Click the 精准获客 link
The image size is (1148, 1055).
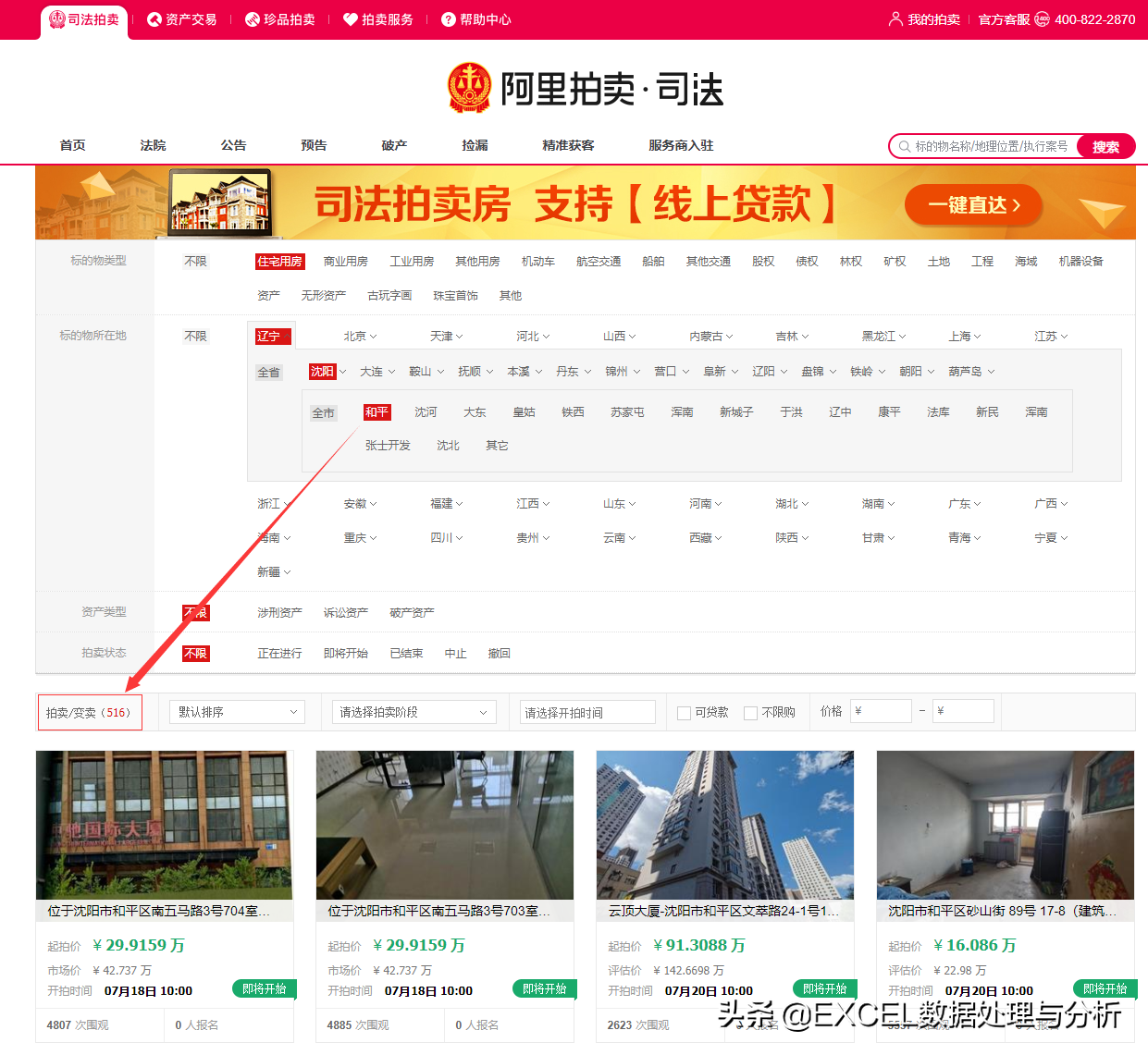tap(568, 145)
